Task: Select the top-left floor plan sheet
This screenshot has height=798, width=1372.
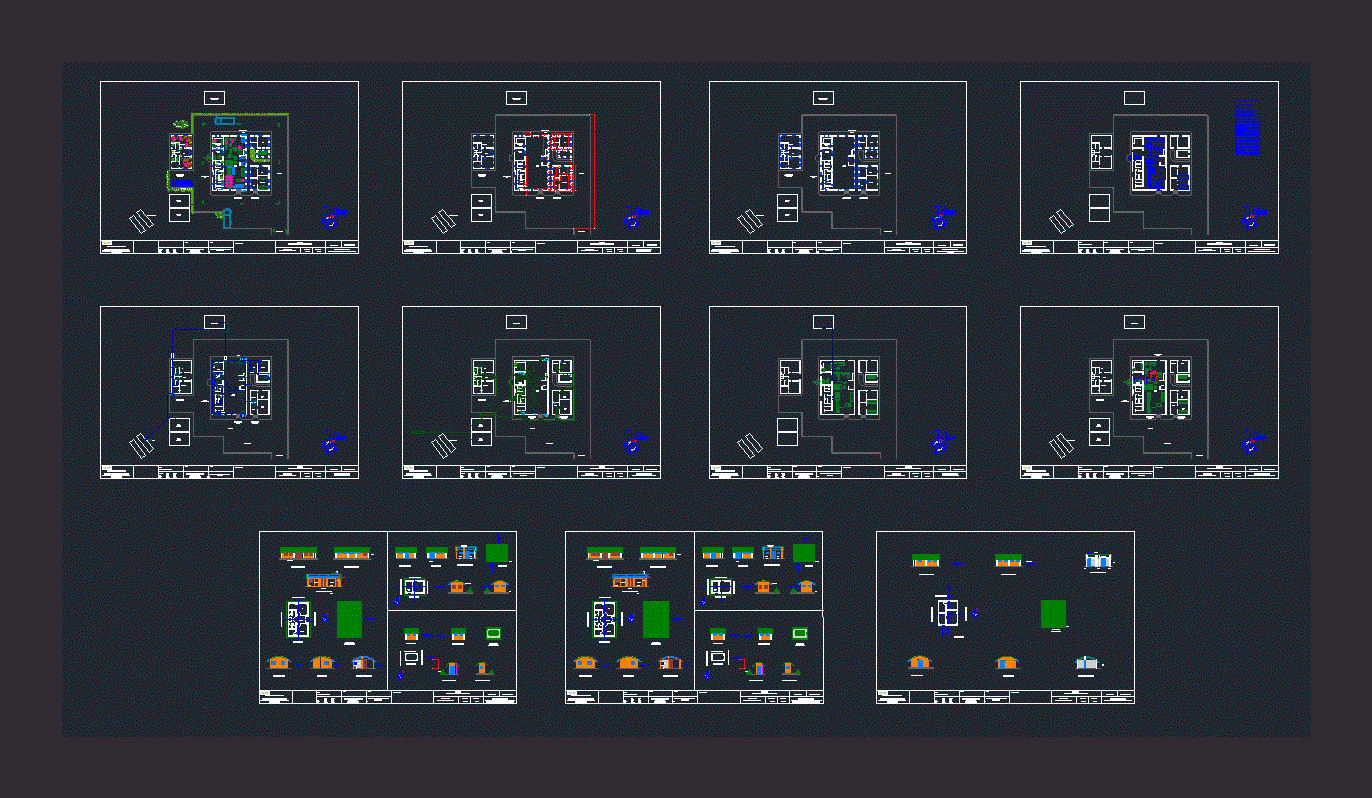Action: pyautogui.click(x=228, y=165)
